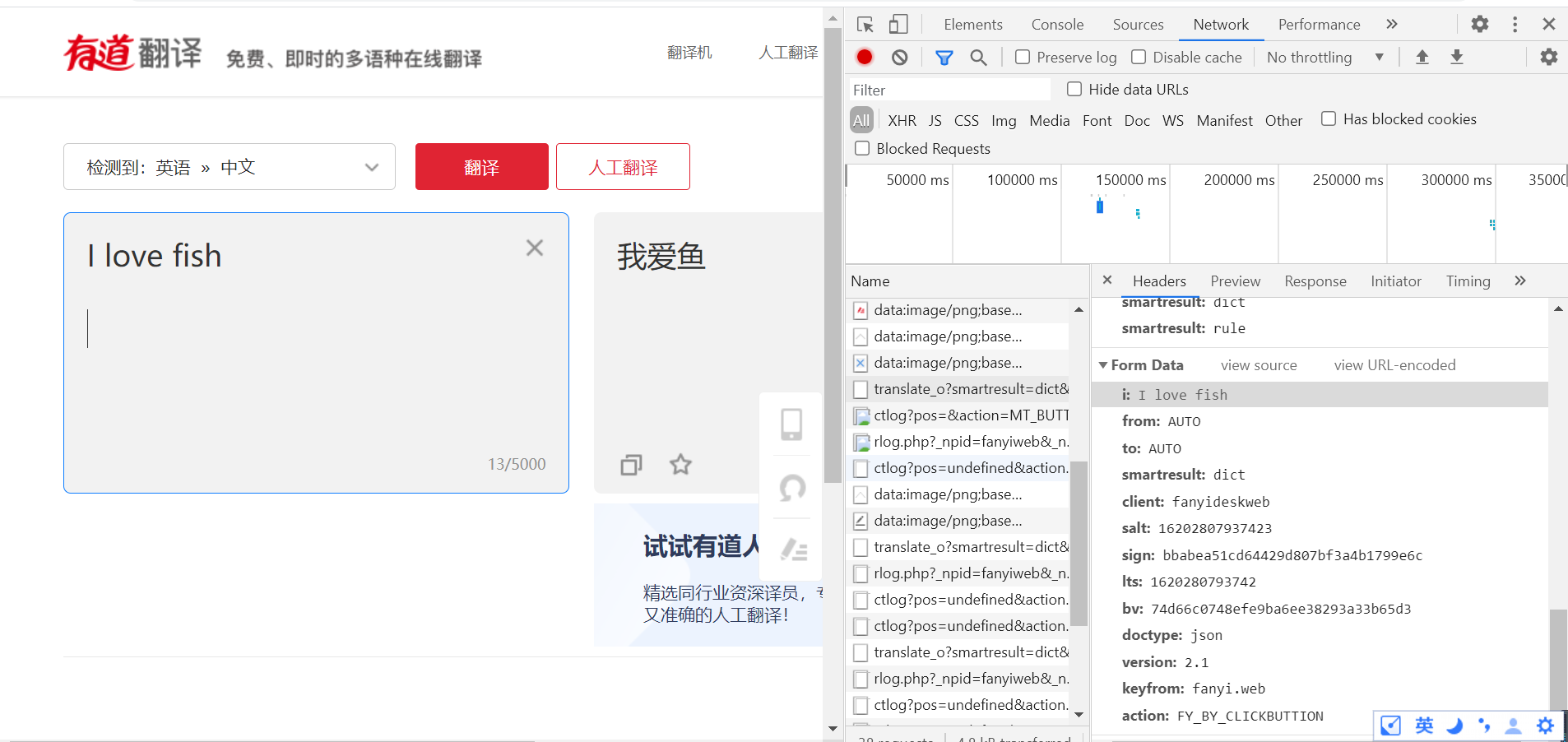Click view source link
The image size is (1568, 742).
click(x=1259, y=365)
